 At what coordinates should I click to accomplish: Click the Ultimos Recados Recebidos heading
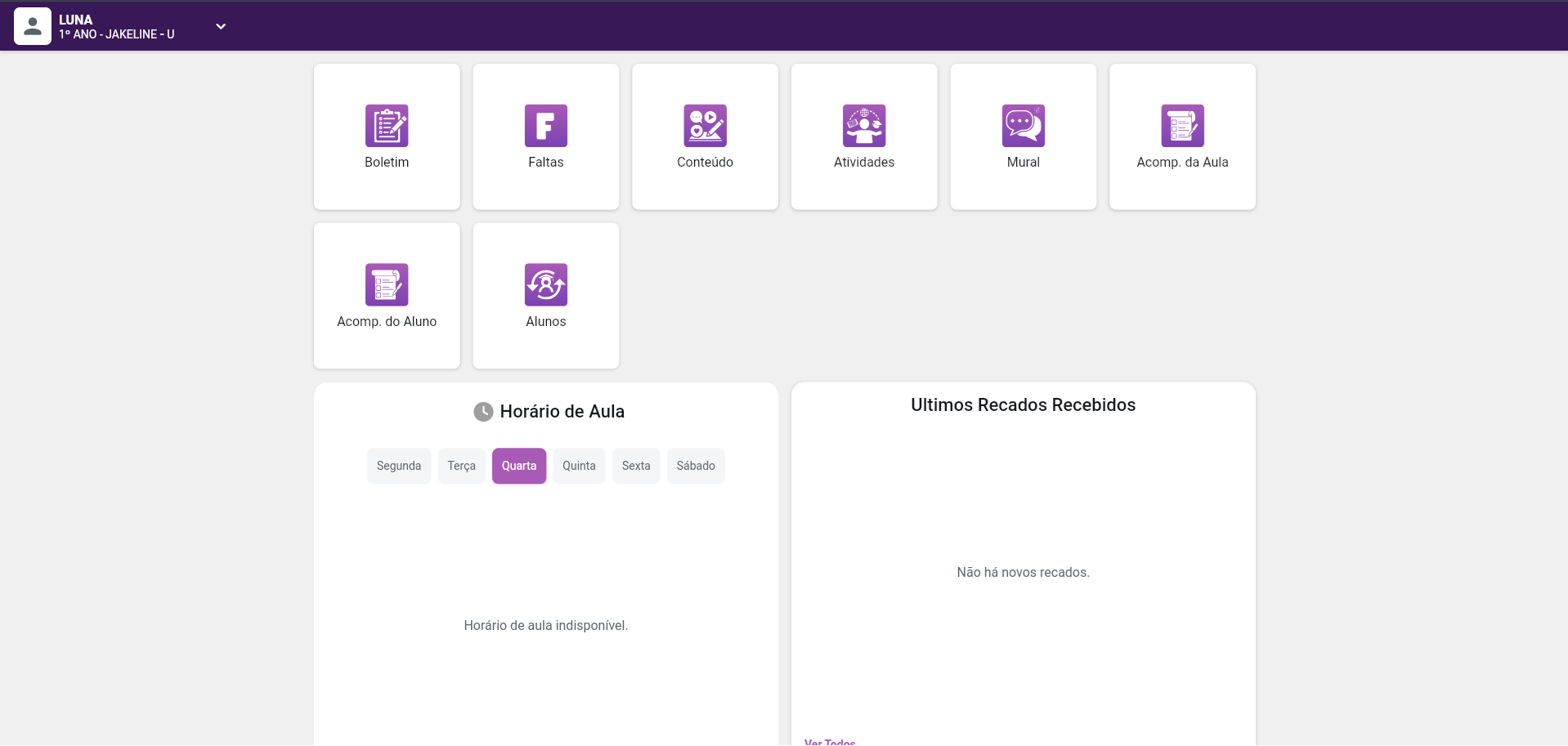[1023, 405]
